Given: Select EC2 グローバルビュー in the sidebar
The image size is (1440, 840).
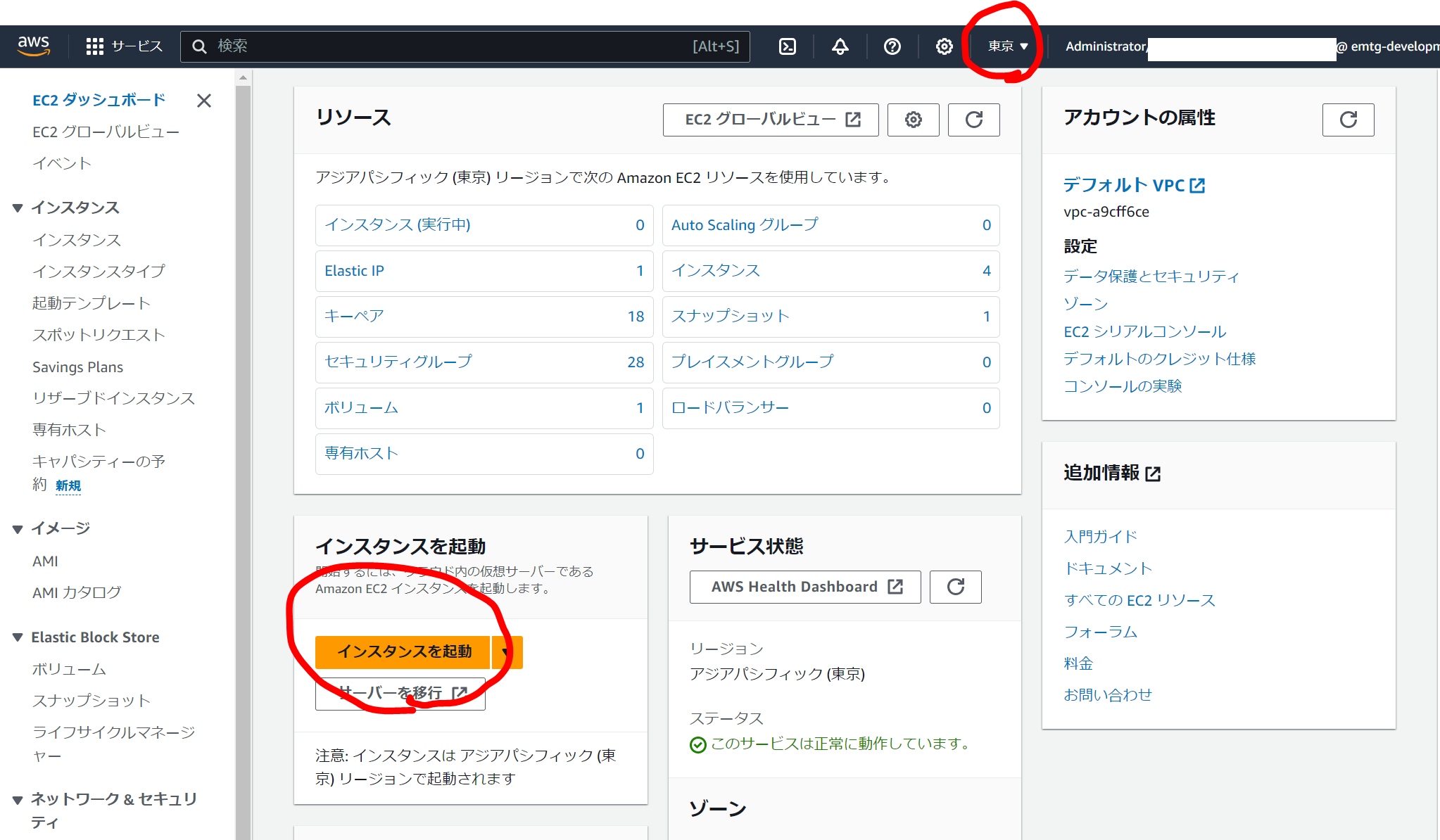Looking at the screenshot, I should click(x=106, y=132).
